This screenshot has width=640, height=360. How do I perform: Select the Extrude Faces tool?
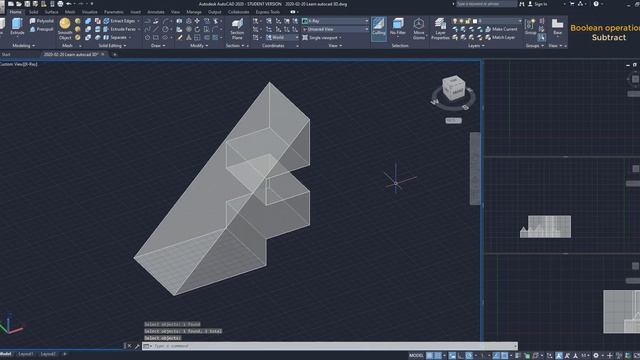pyautogui.click(x=120, y=29)
